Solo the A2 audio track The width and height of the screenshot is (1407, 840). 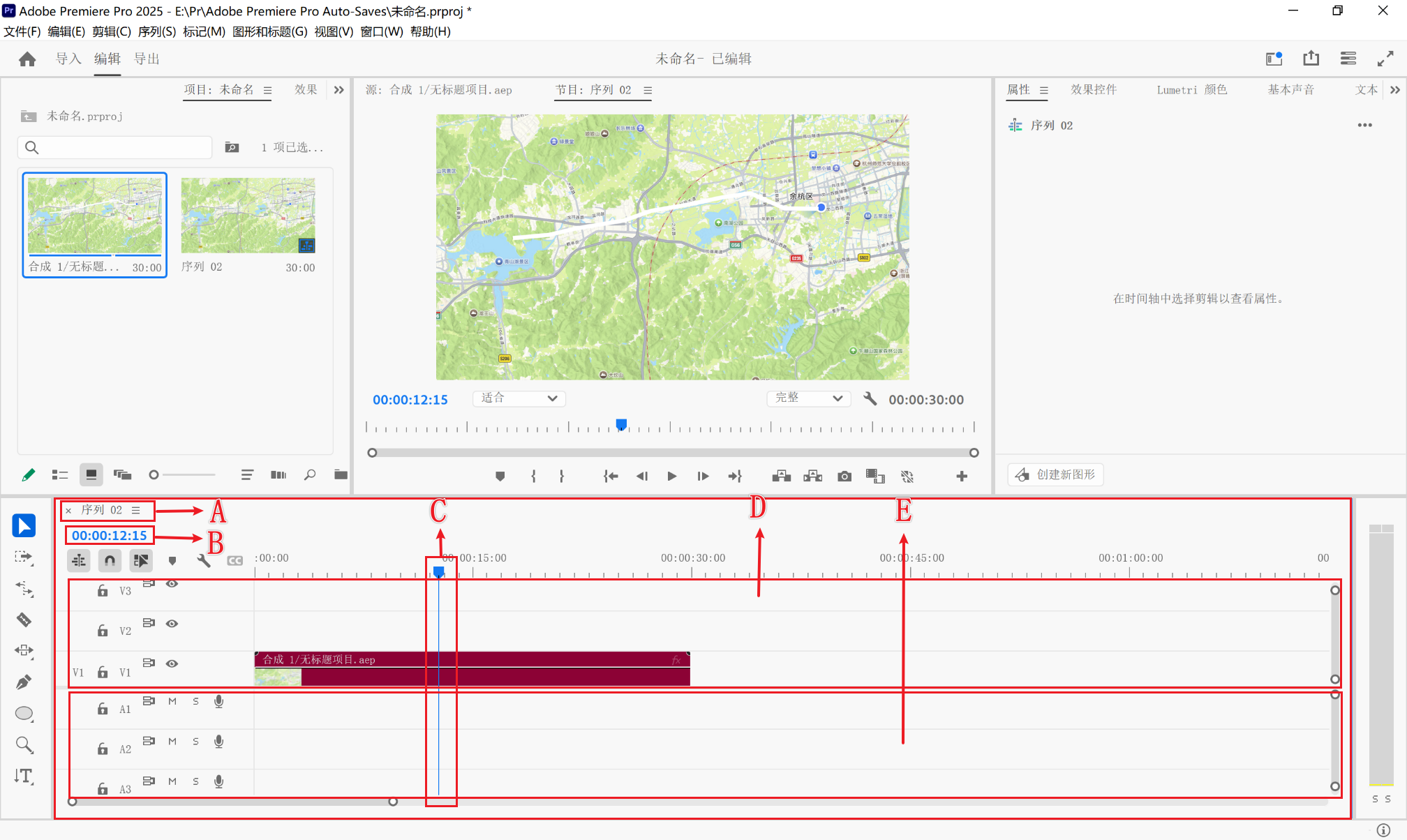tap(195, 741)
